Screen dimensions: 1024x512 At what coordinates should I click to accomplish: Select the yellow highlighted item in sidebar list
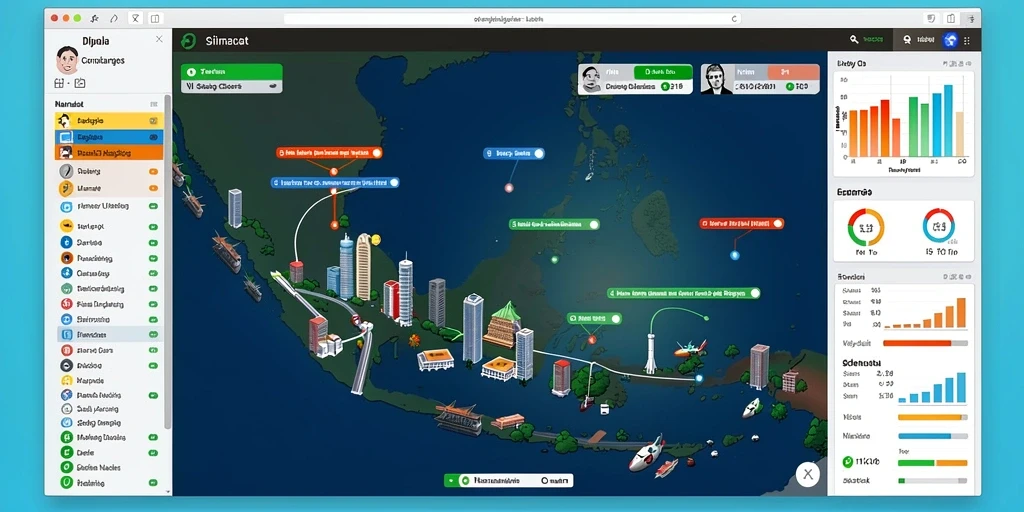[x=108, y=121]
